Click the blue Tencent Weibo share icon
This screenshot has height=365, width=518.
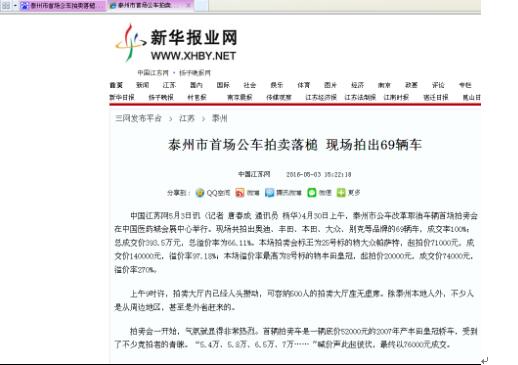click(269, 193)
